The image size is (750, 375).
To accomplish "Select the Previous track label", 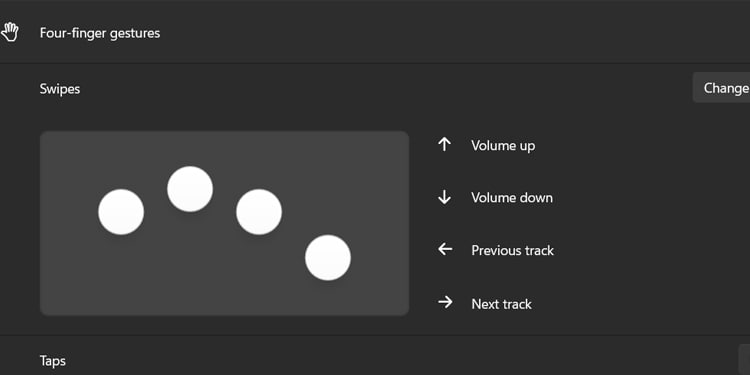I will click(512, 250).
